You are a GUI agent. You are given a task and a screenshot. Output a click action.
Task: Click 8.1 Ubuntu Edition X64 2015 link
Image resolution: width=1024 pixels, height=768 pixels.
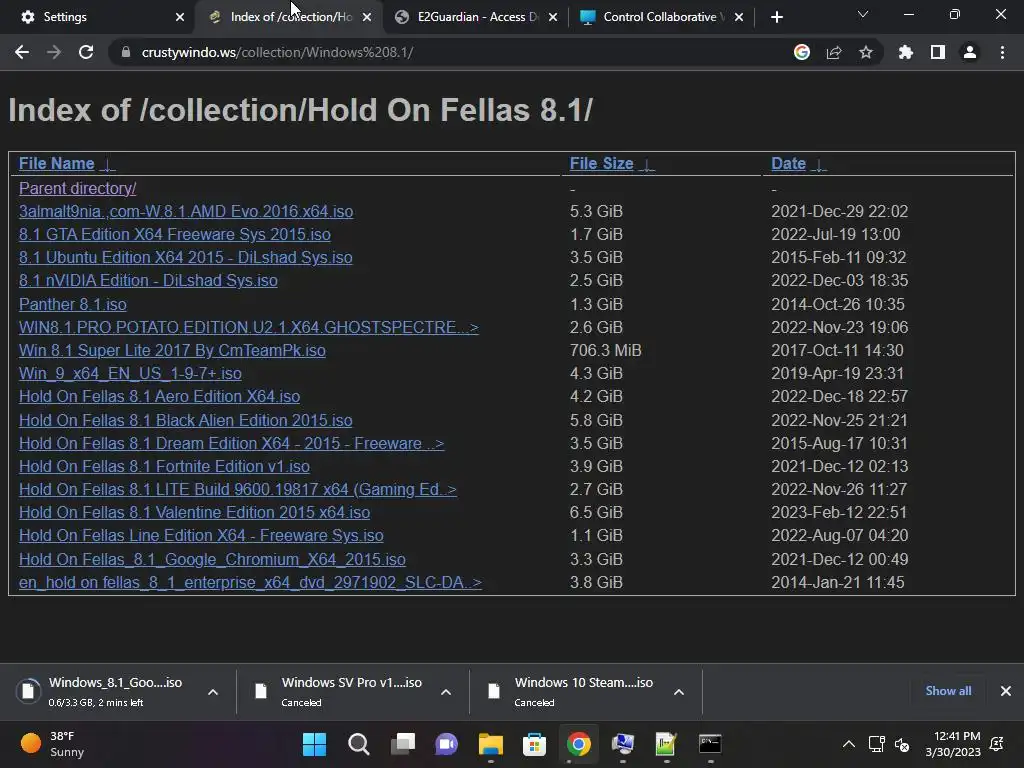(x=185, y=257)
